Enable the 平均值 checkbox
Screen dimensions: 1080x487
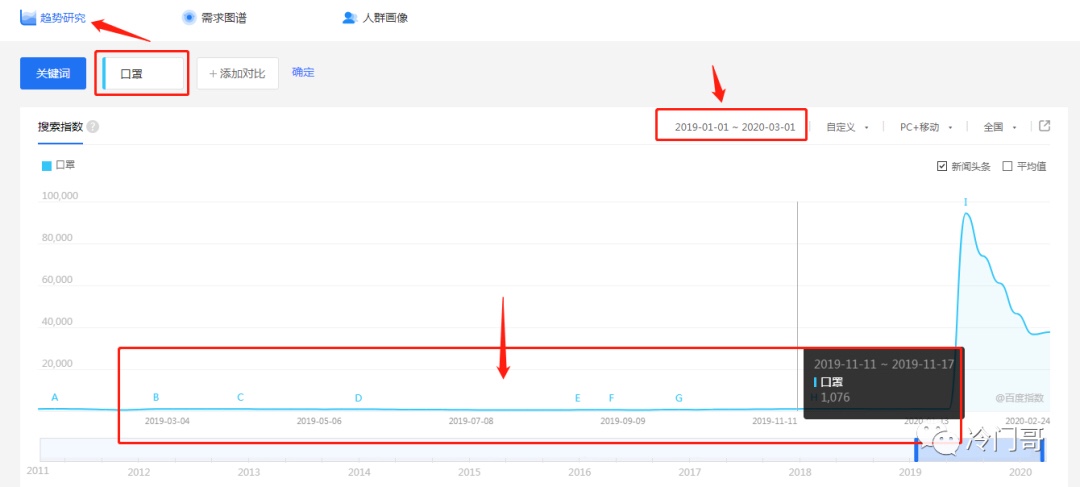[1007, 166]
